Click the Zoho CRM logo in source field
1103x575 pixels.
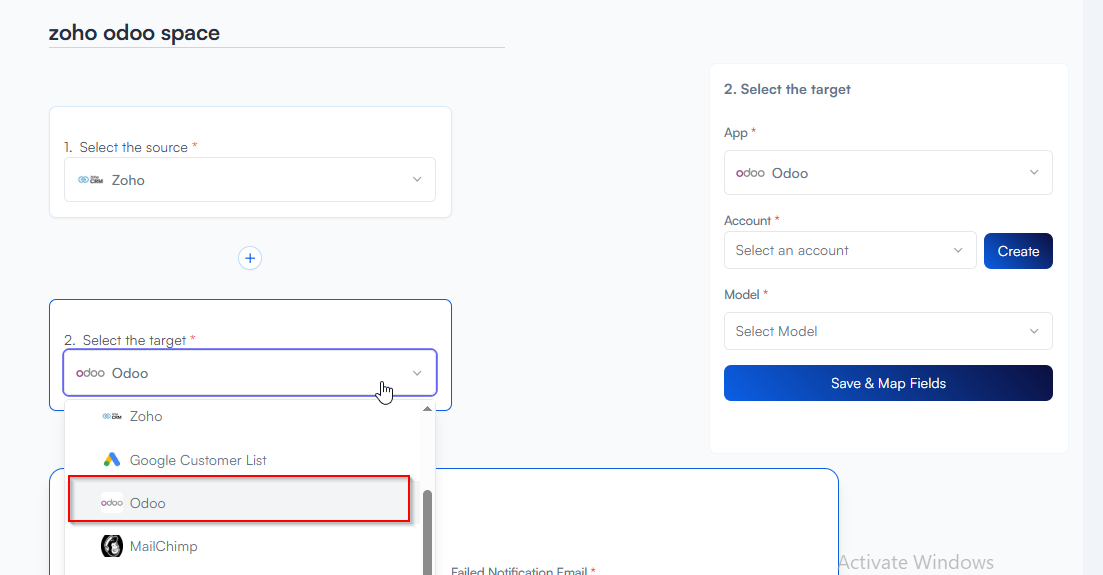[x=90, y=180]
